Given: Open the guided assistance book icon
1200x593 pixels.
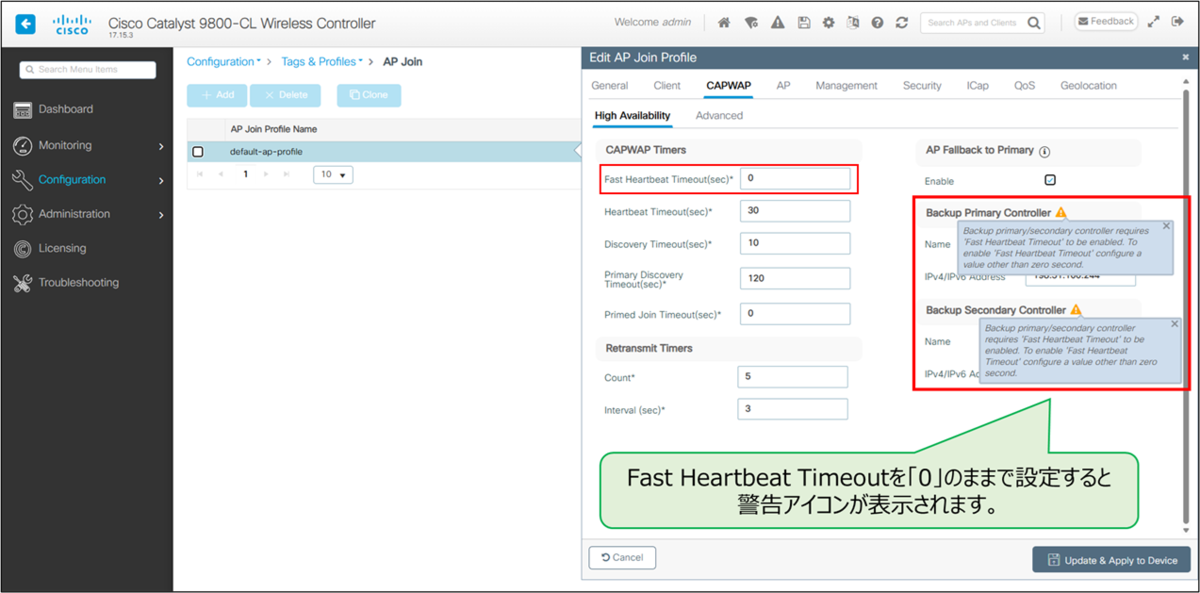Looking at the screenshot, I should [x=852, y=22].
